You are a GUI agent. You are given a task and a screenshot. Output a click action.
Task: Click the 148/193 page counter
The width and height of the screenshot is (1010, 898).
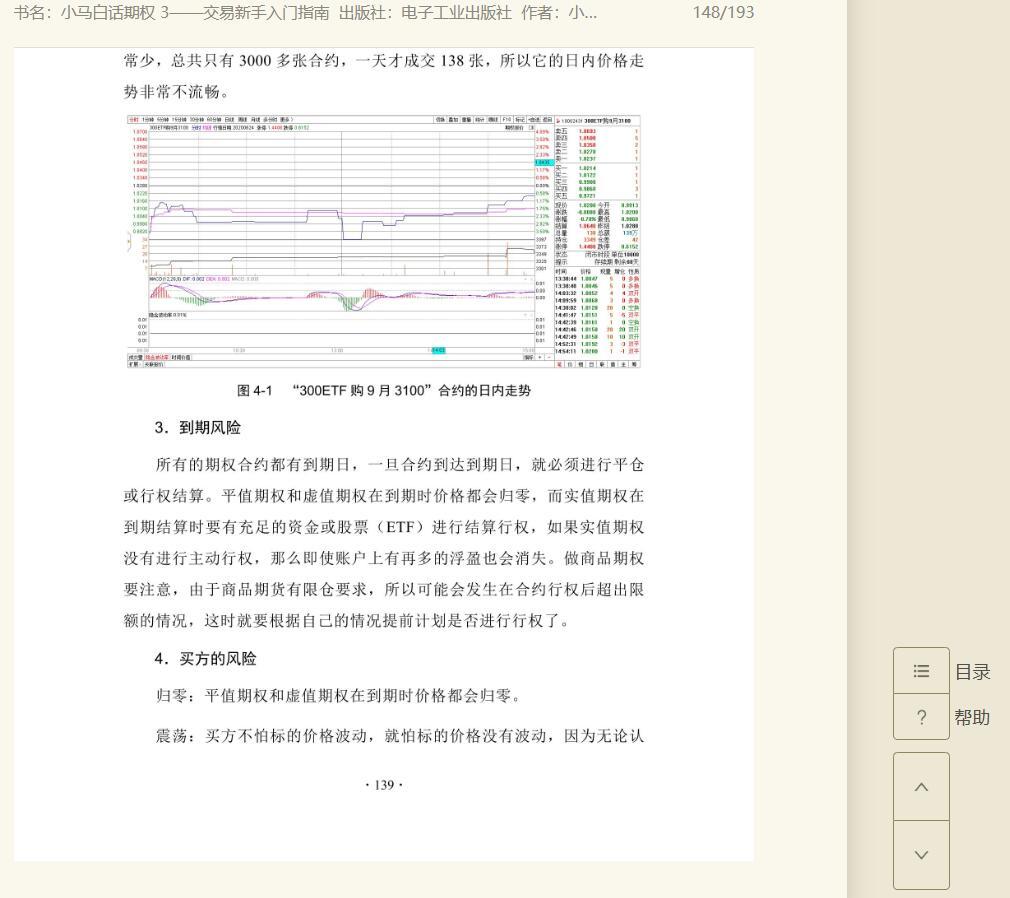pyautogui.click(x=723, y=13)
